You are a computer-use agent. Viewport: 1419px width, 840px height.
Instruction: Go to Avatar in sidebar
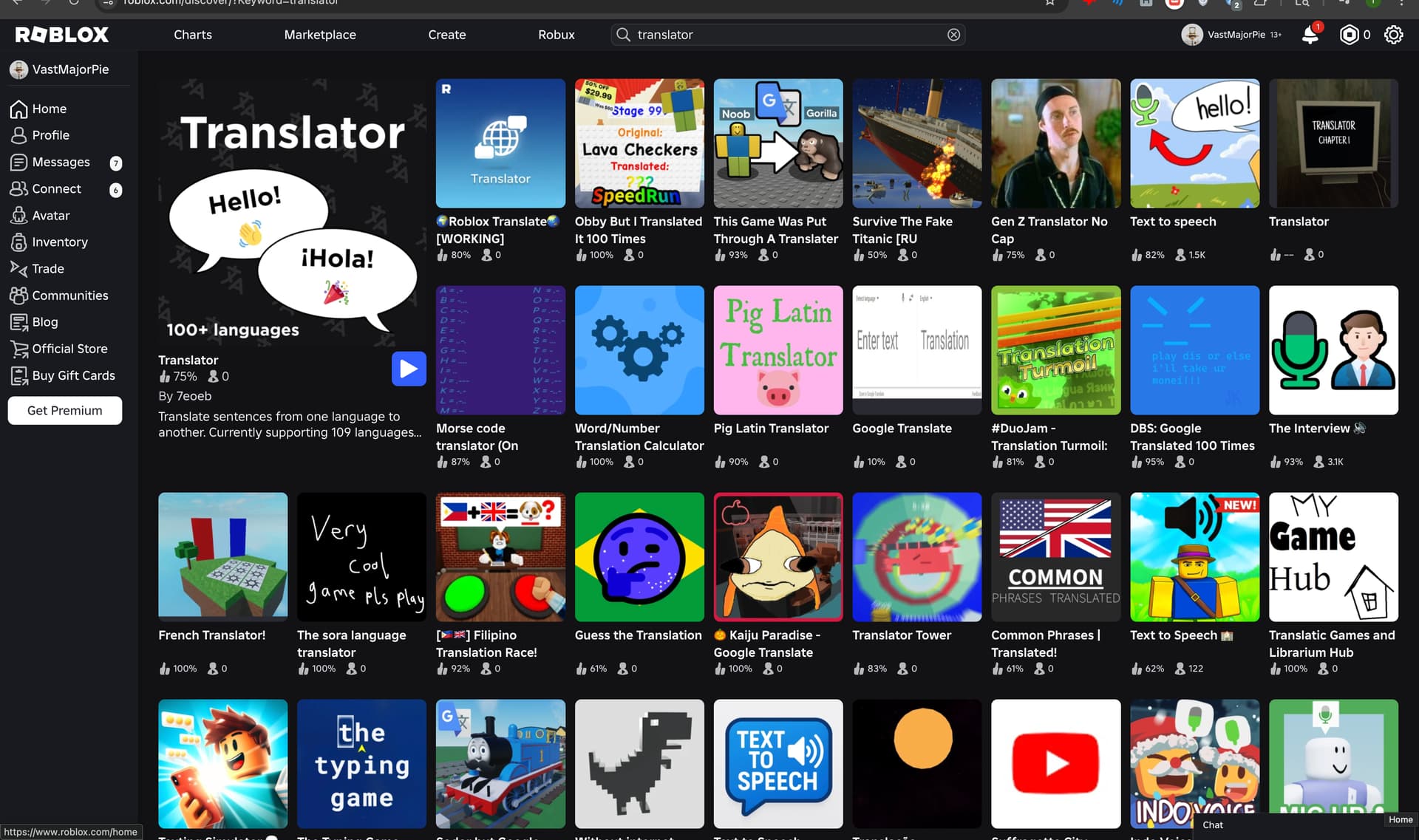coord(50,215)
